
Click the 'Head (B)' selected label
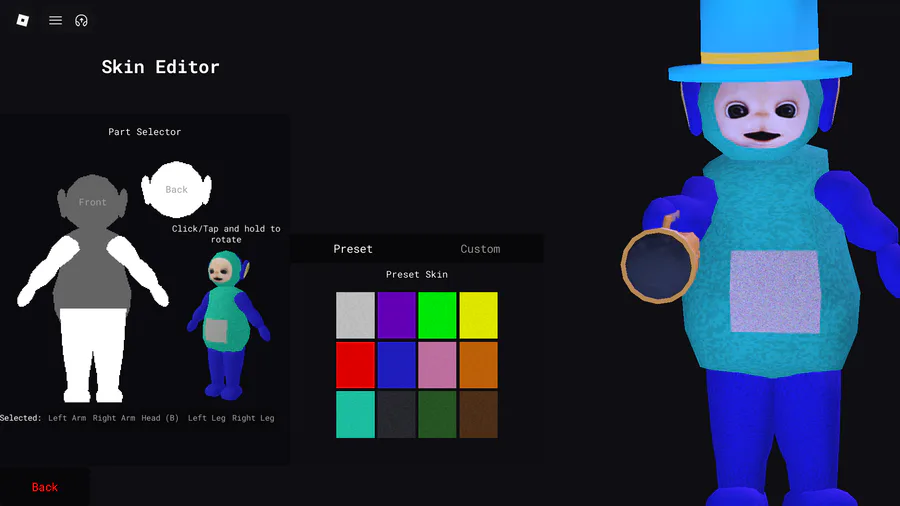click(x=160, y=418)
